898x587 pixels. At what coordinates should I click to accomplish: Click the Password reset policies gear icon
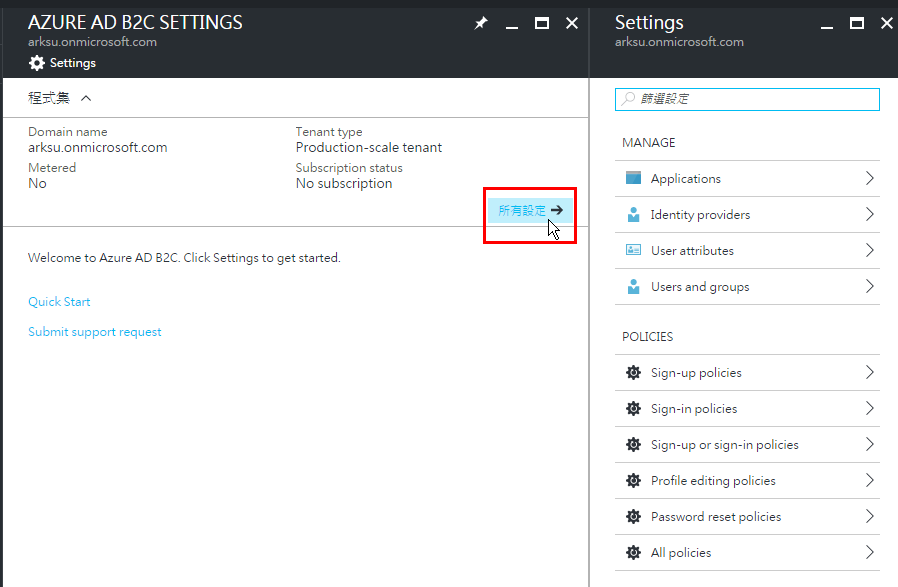click(x=633, y=517)
